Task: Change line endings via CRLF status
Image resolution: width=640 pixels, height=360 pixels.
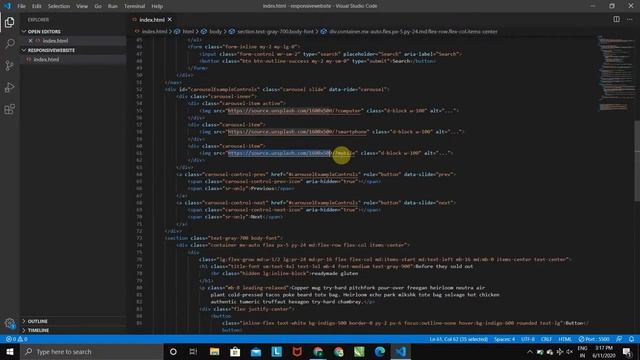Action: [546, 339]
